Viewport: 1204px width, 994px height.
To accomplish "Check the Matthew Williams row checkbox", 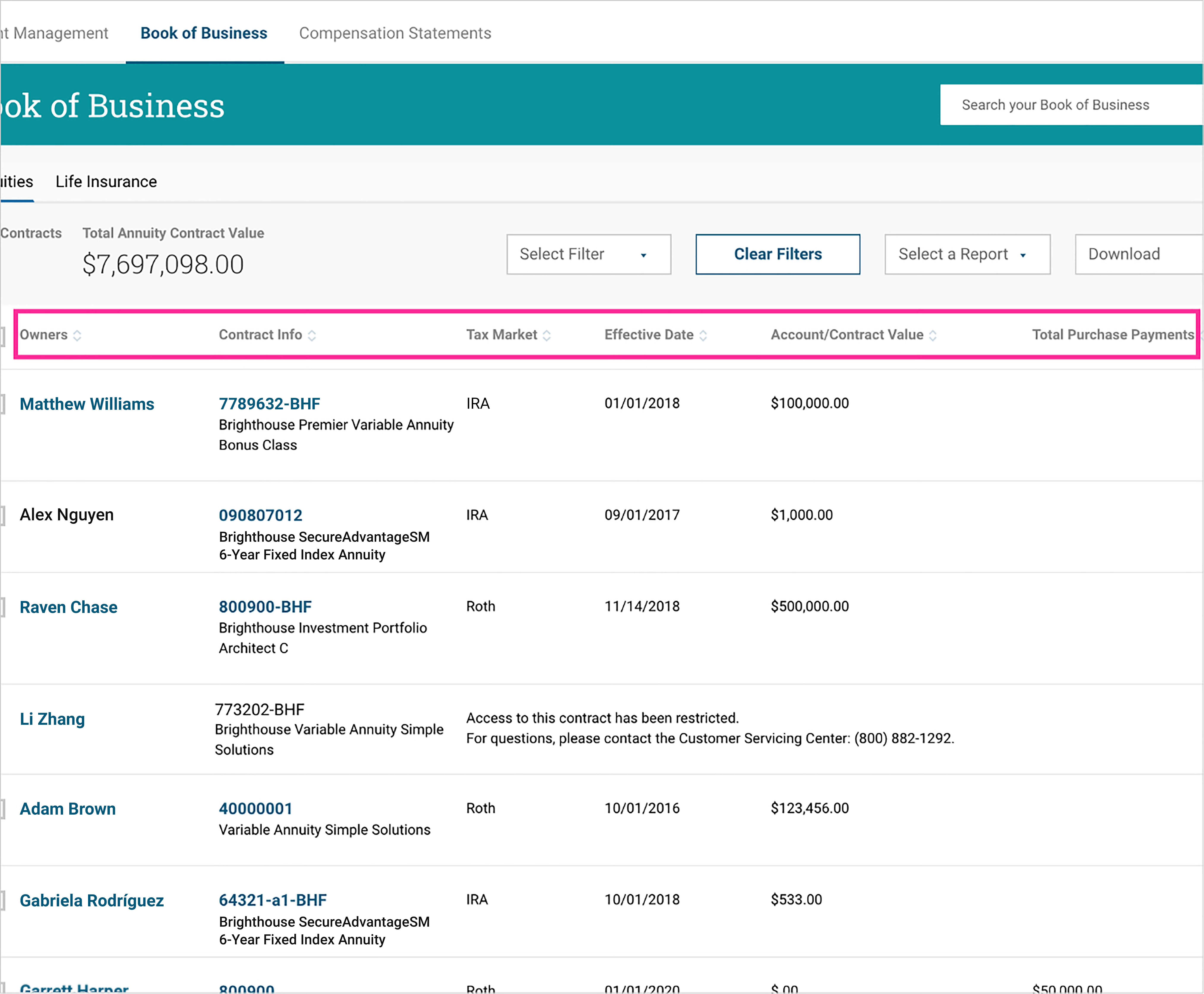I will (3, 404).
